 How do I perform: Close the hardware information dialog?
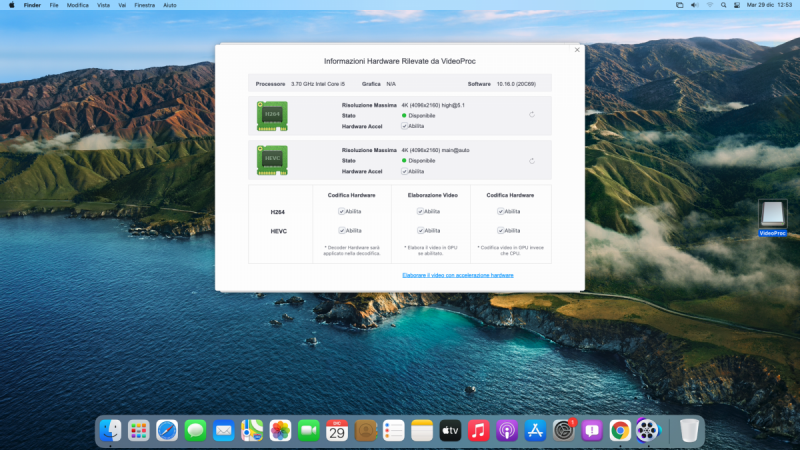[x=577, y=49]
